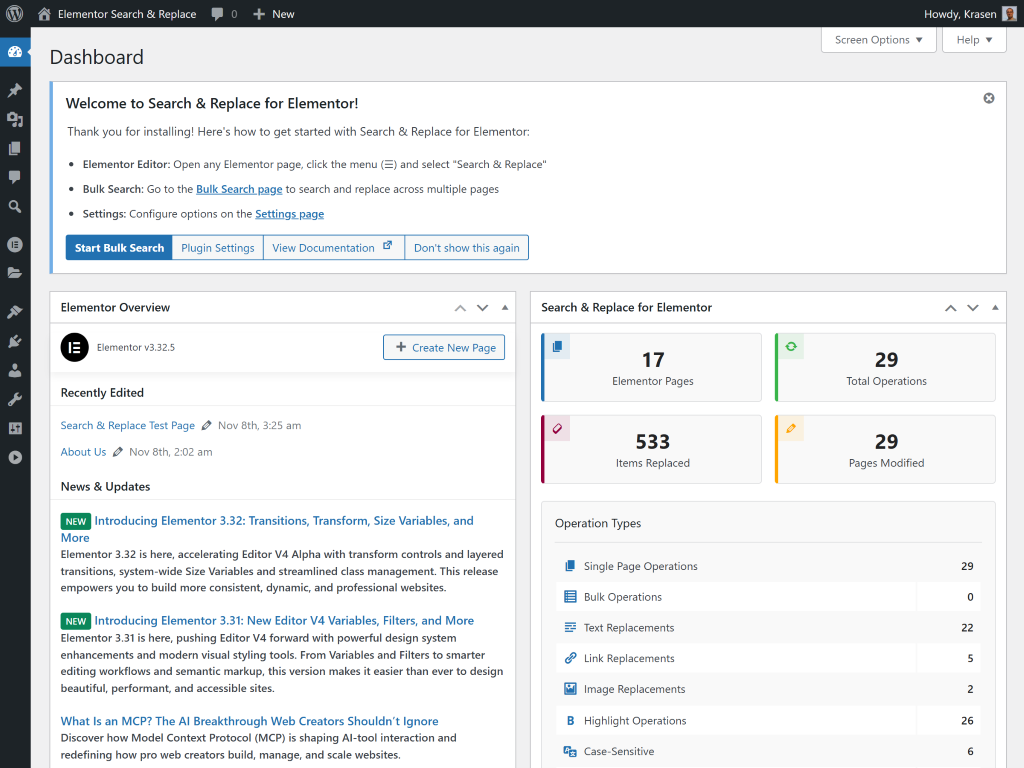Expand the Help dropdown tab
Viewport: 1024px width, 768px height.
[x=974, y=40]
